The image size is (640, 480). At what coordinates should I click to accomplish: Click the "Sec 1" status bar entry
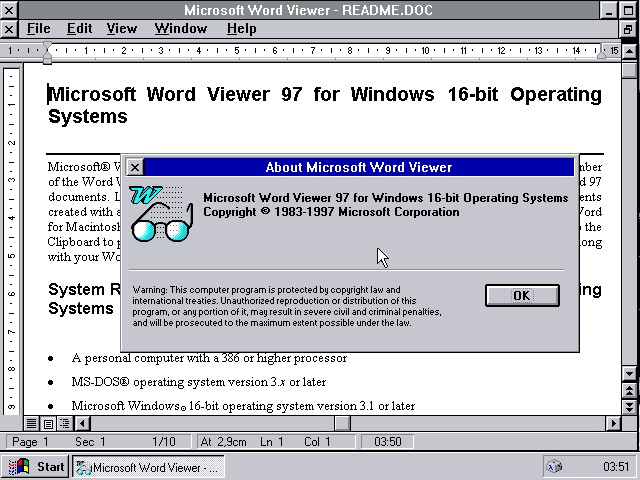pos(90,442)
